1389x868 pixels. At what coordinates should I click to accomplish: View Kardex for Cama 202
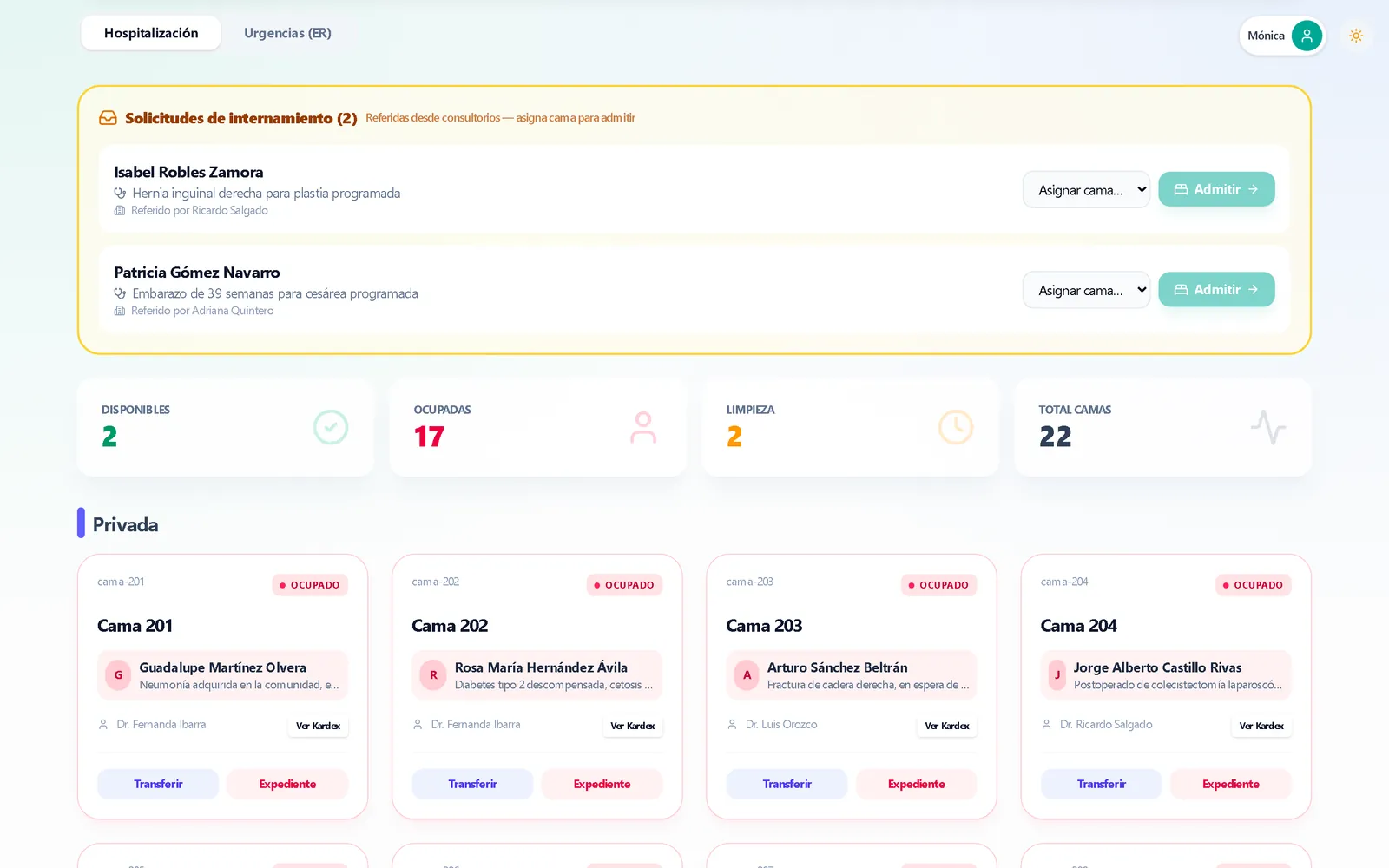pos(632,726)
